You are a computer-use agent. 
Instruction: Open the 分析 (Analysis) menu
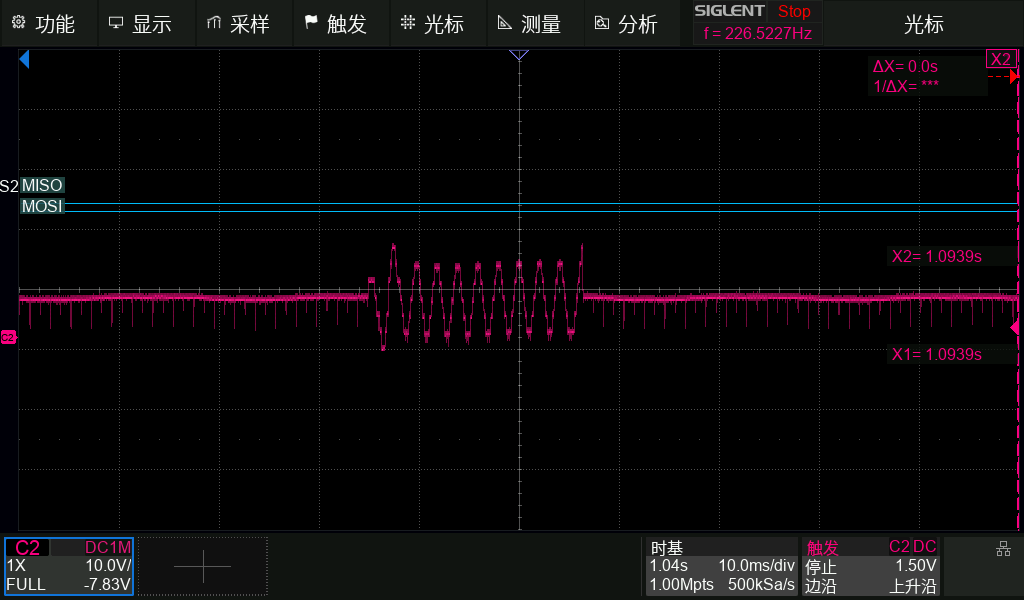click(x=633, y=24)
